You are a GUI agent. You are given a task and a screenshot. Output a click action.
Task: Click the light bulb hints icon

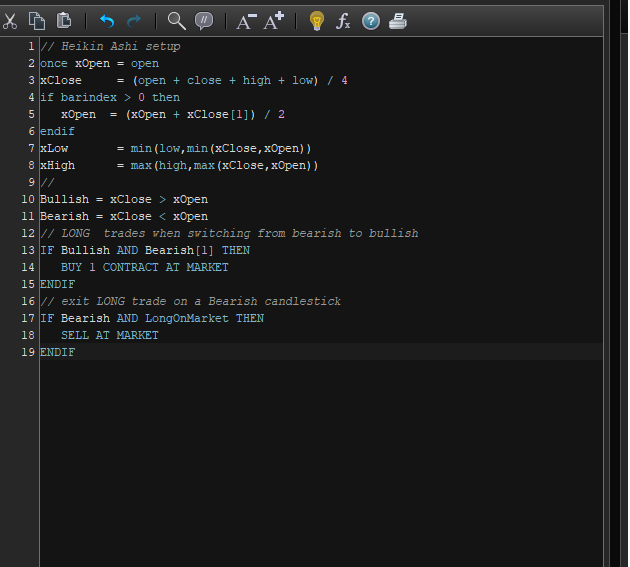(x=317, y=21)
